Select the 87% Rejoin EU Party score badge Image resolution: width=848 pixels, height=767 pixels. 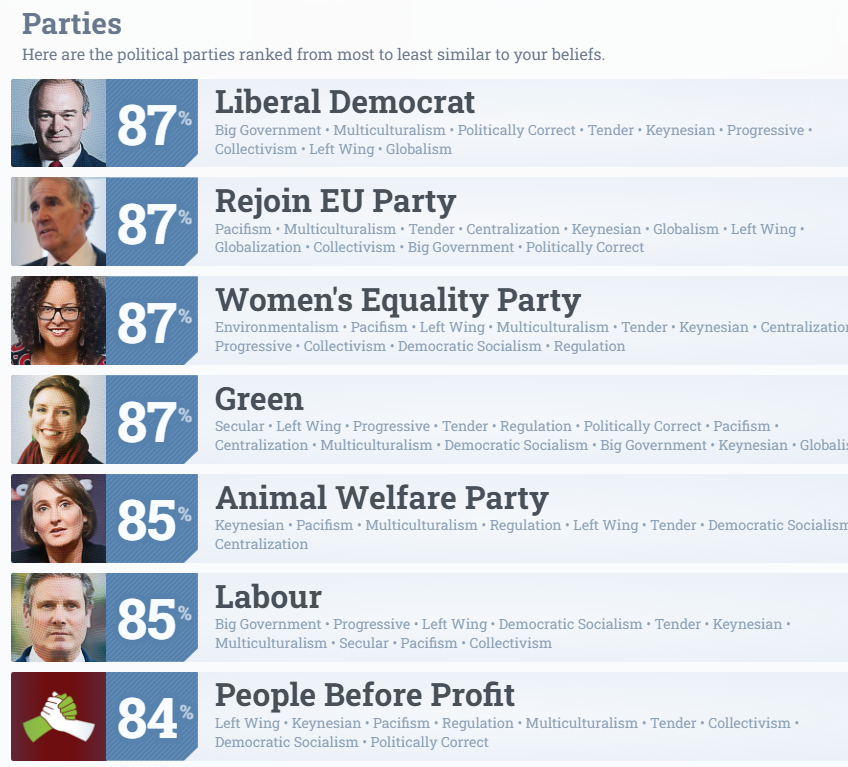click(x=152, y=222)
